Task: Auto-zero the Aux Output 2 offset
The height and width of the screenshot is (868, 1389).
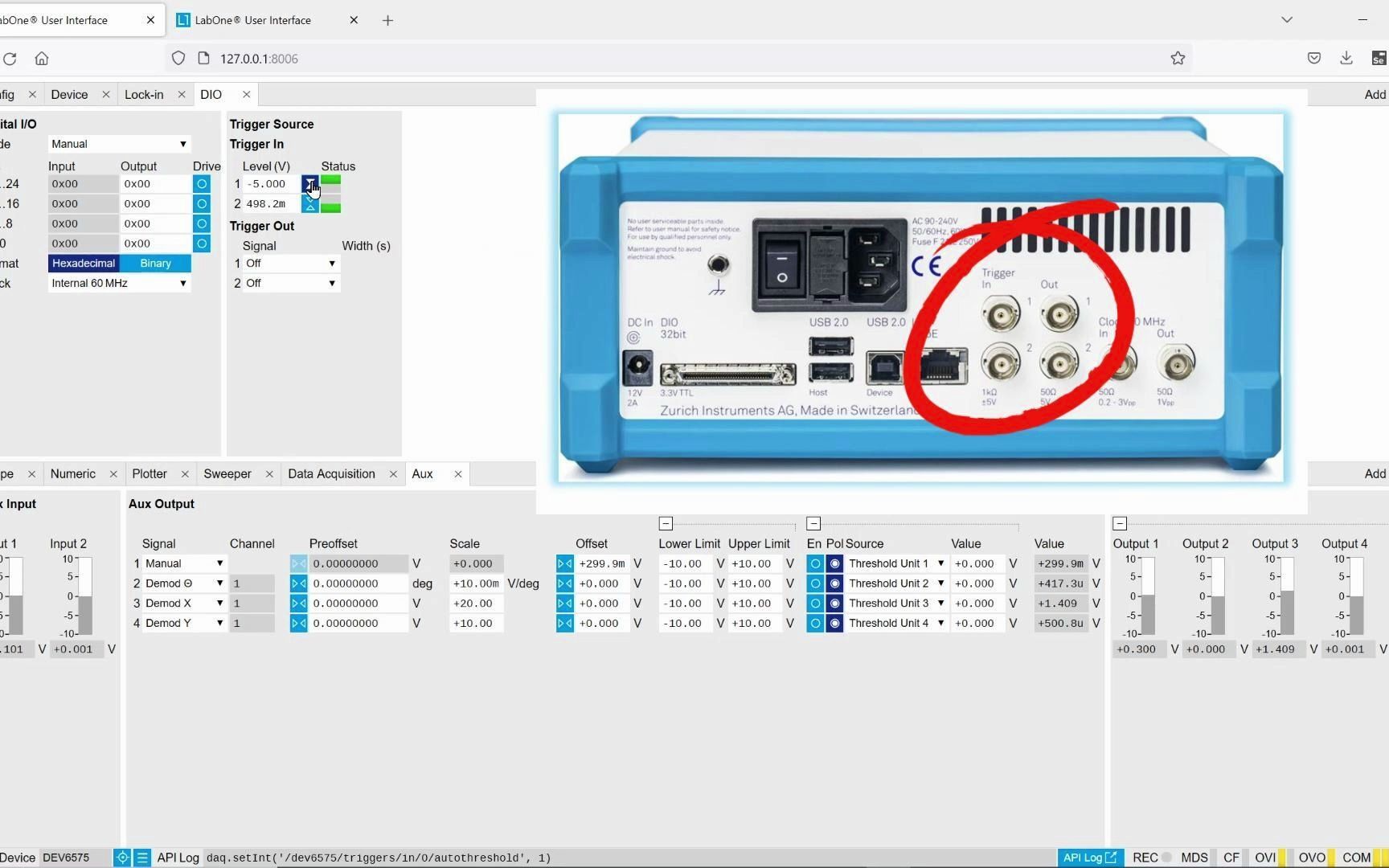Action: click(x=564, y=584)
